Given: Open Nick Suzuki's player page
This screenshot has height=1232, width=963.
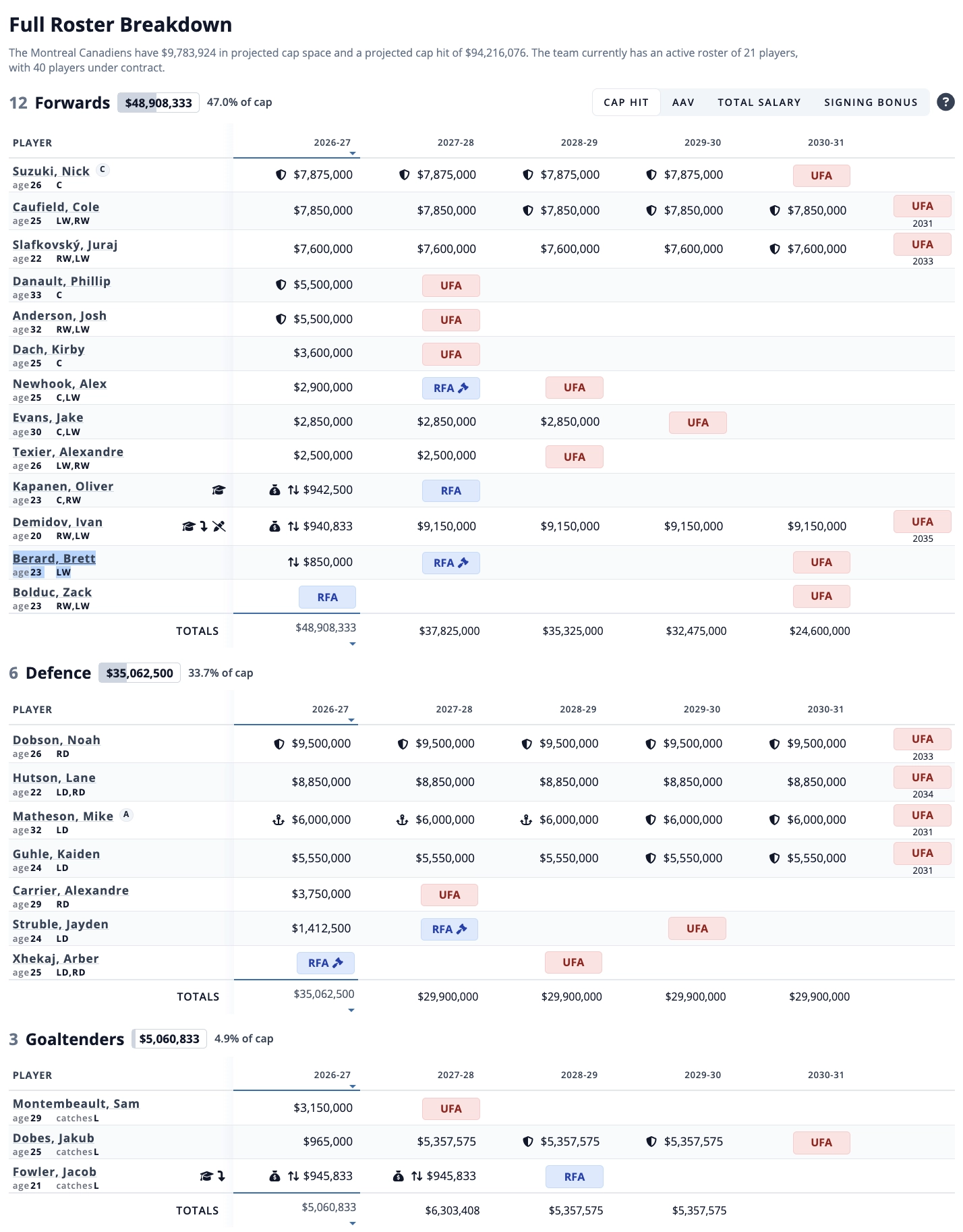Looking at the screenshot, I should point(51,171).
